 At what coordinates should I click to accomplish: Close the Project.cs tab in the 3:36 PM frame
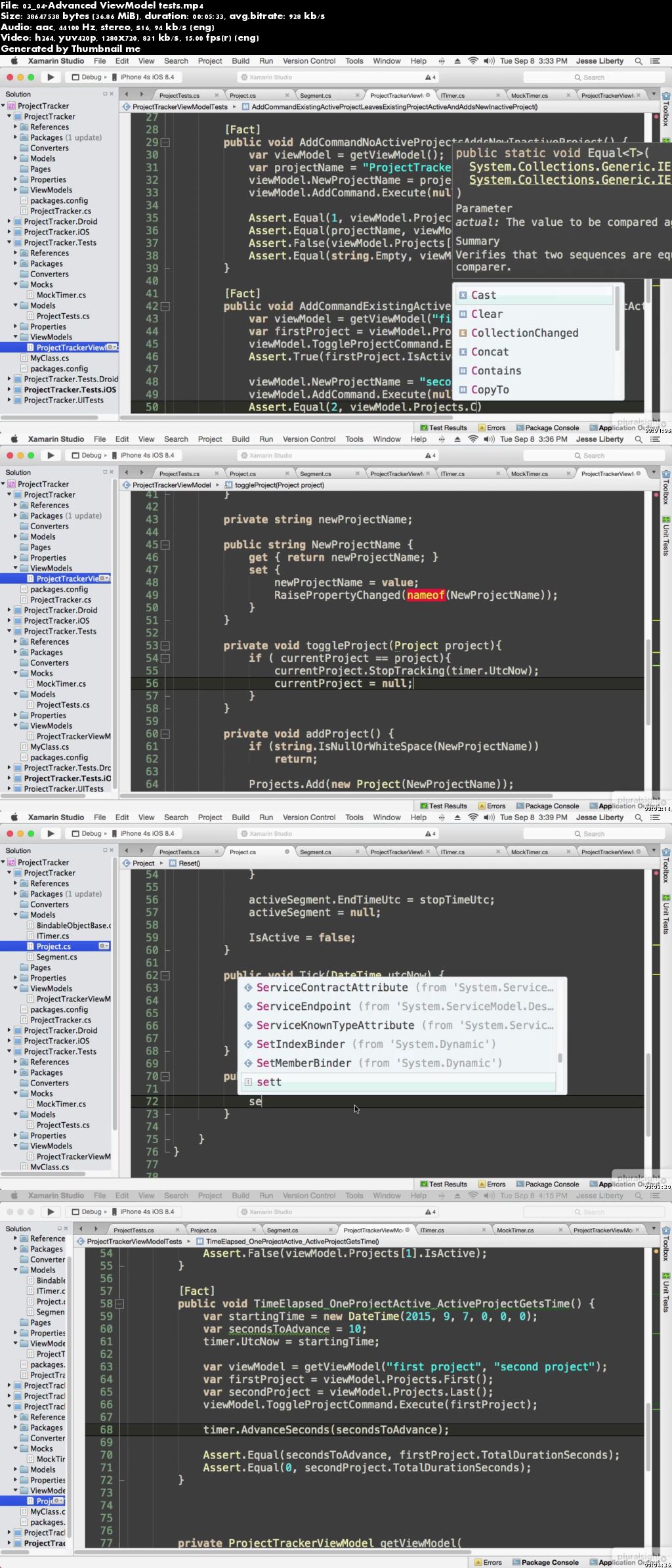[287, 473]
